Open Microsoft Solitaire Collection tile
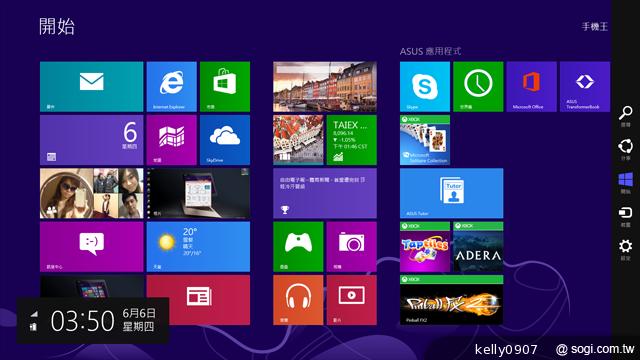640x360 pixels. [x=425, y=140]
